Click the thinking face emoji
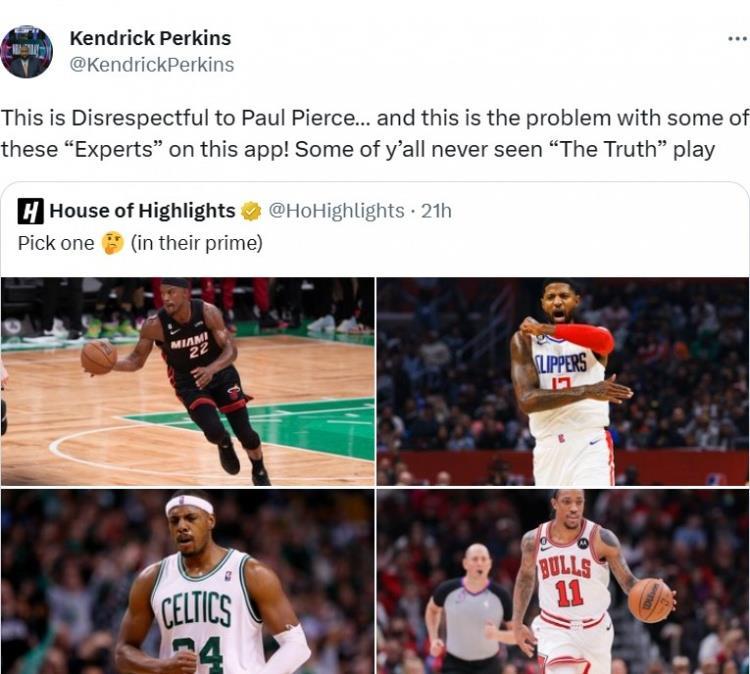750x674 pixels. point(112,243)
